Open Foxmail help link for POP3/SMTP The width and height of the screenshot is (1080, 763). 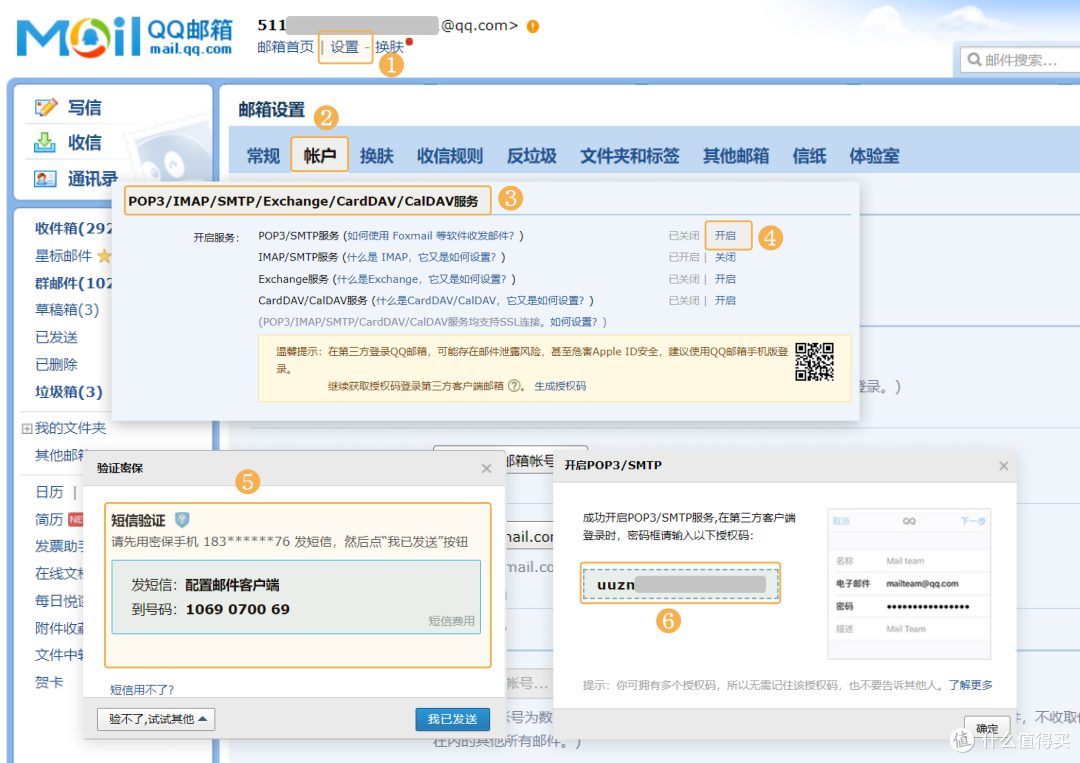[x=430, y=236]
